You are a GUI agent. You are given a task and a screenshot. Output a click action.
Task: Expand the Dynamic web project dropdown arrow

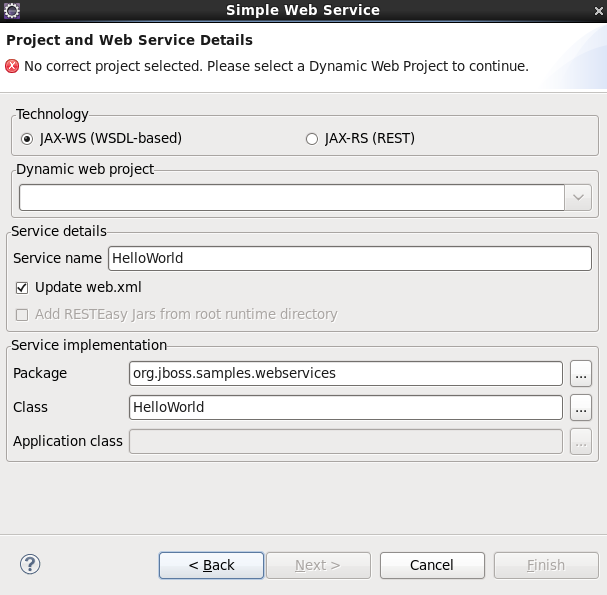pyautogui.click(x=579, y=198)
